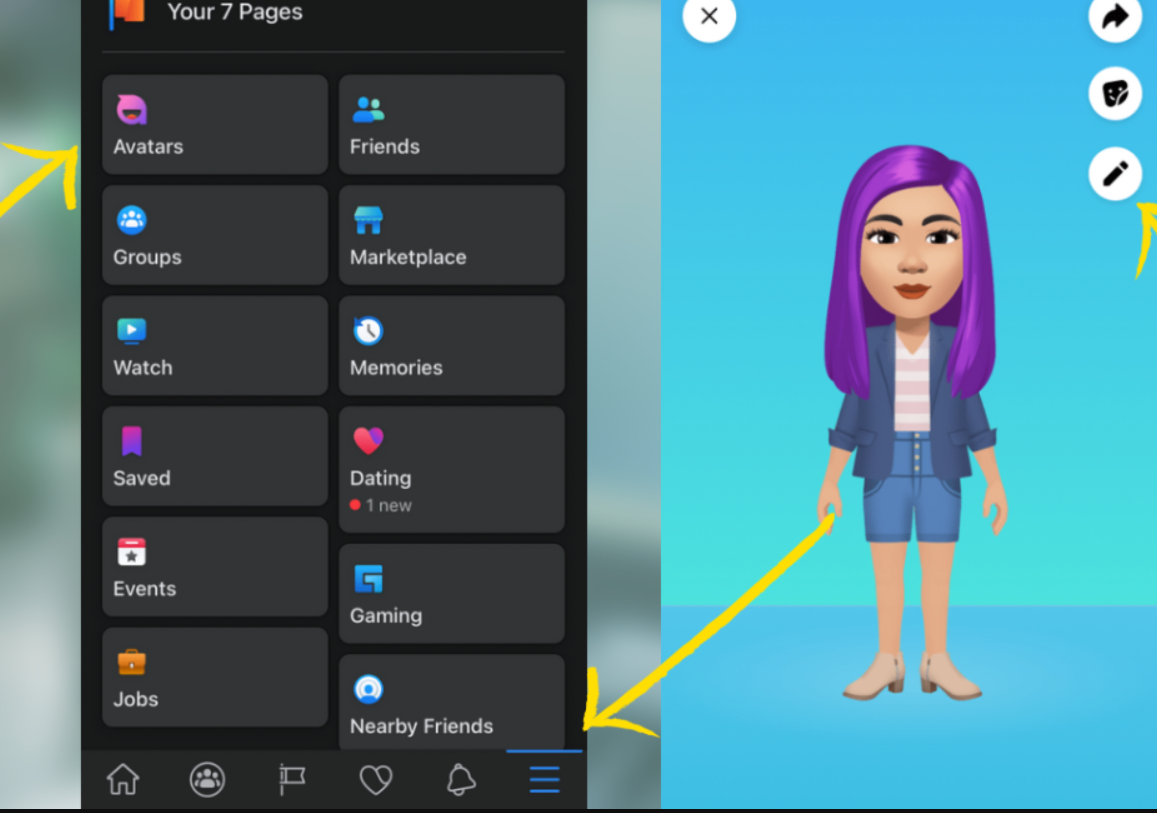Open the Notifications bell tab
1157x813 pixels.
coord(460,779)
